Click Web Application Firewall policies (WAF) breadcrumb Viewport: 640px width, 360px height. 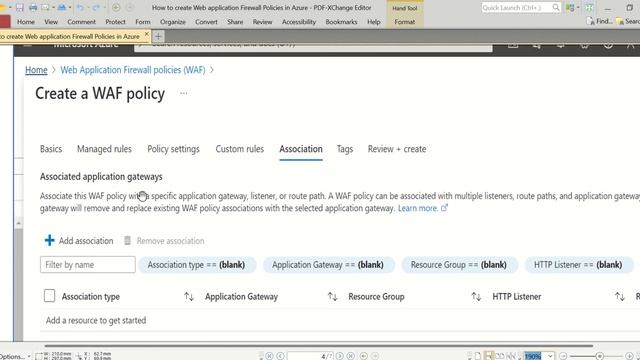133,70
